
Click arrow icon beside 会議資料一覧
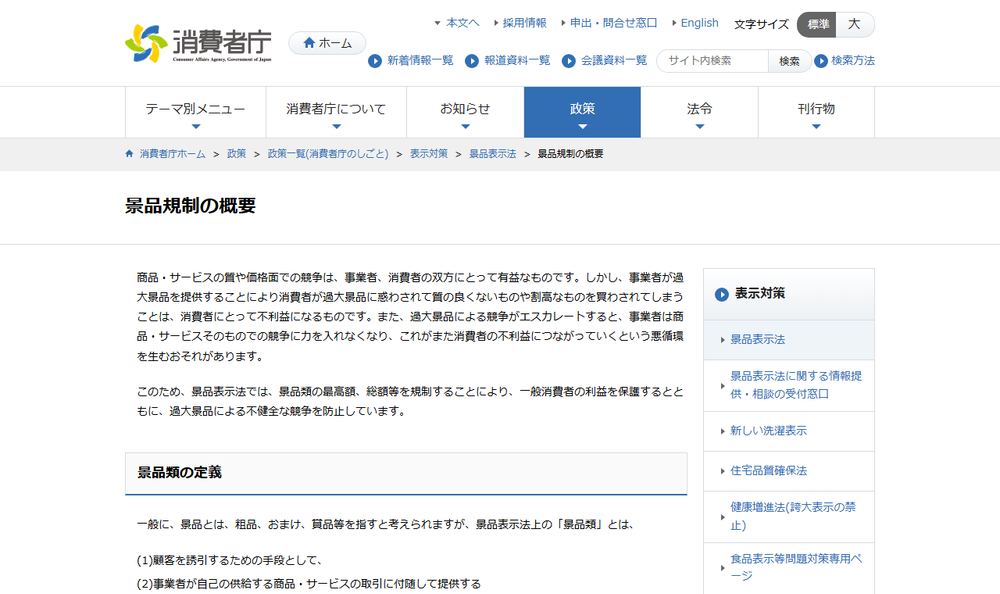coord(569,61)
